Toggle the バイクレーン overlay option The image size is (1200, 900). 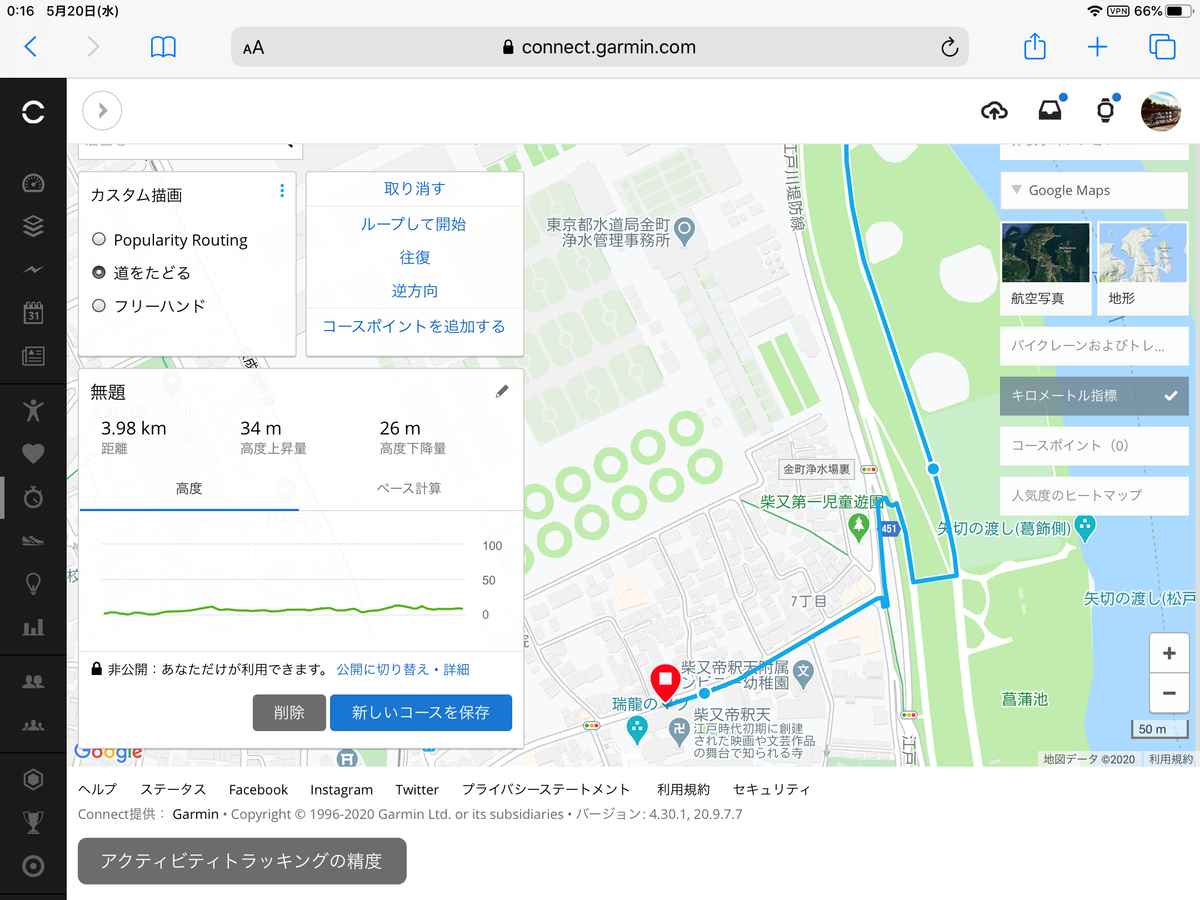1094,346
